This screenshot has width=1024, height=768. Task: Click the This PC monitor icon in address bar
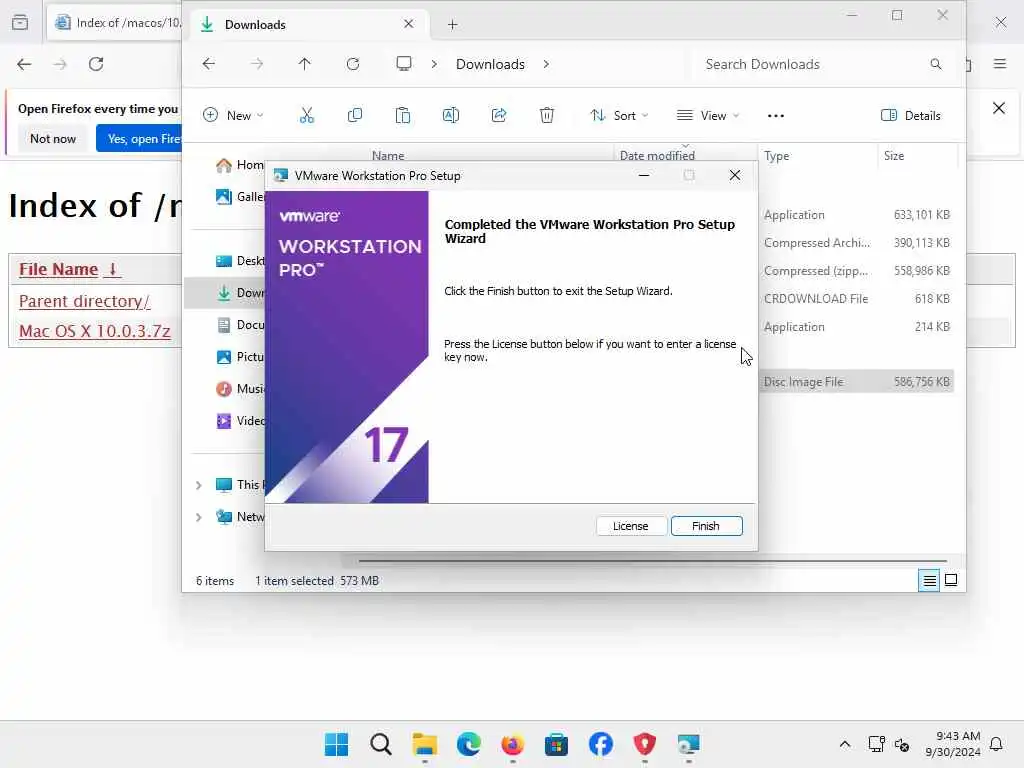point(404,64)
